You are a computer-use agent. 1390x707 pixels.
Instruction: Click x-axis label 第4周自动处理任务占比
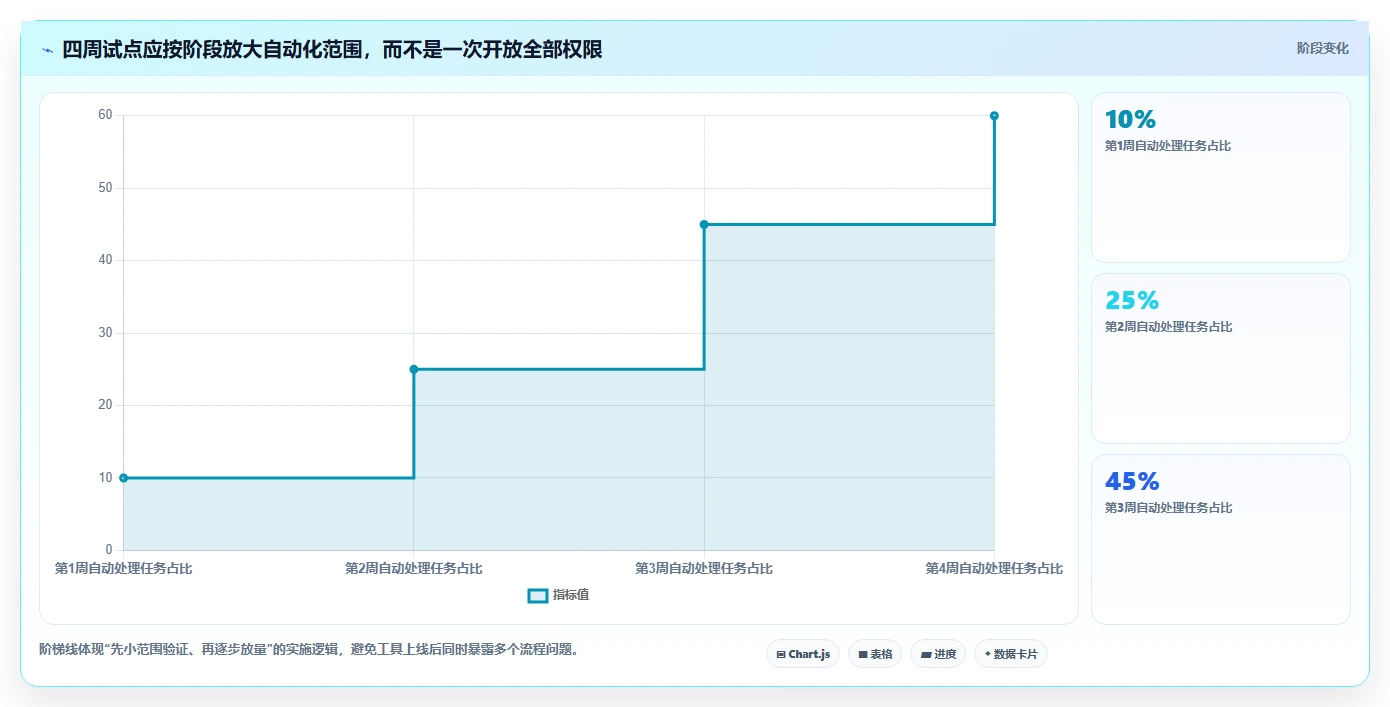pos(994,569)
